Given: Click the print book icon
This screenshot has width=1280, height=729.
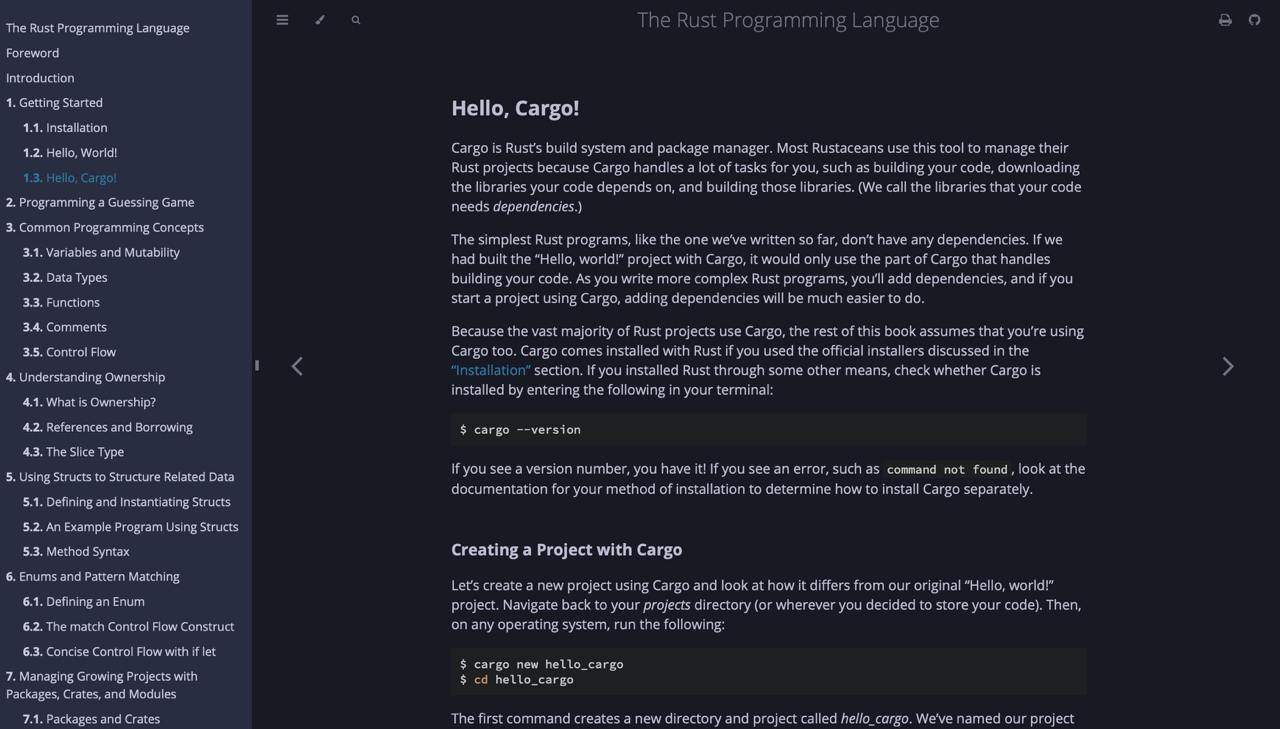Looking at the screenshot, I should point(1225,20).
